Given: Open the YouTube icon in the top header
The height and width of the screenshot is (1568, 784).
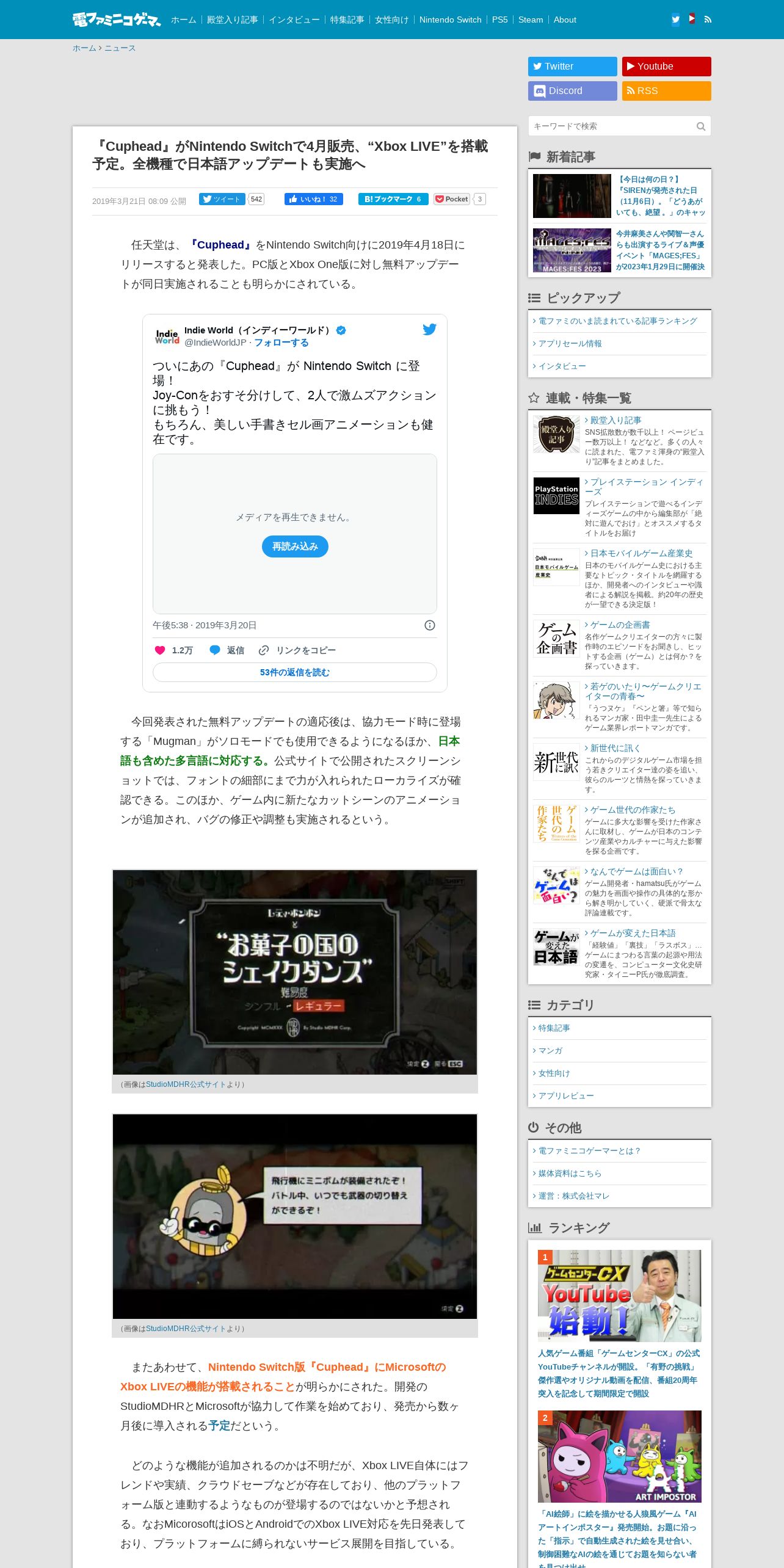Looking at the screenshot, I should tap(692, 19).
